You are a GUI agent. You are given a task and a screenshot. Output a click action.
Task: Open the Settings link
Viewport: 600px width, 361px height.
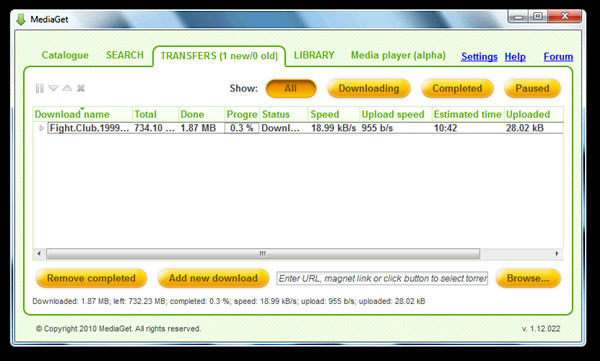(x=479, y=57)
